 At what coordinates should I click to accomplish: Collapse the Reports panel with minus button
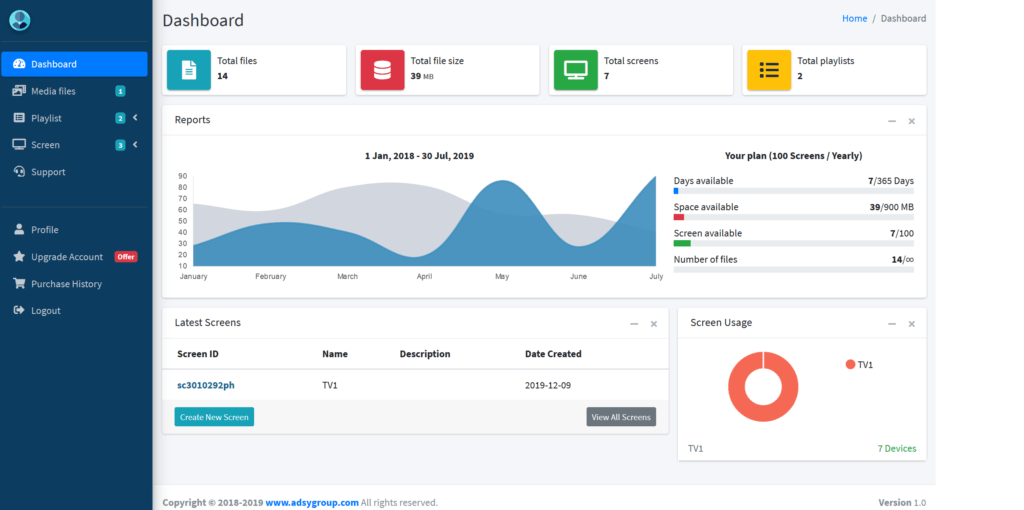click(892, 121)
